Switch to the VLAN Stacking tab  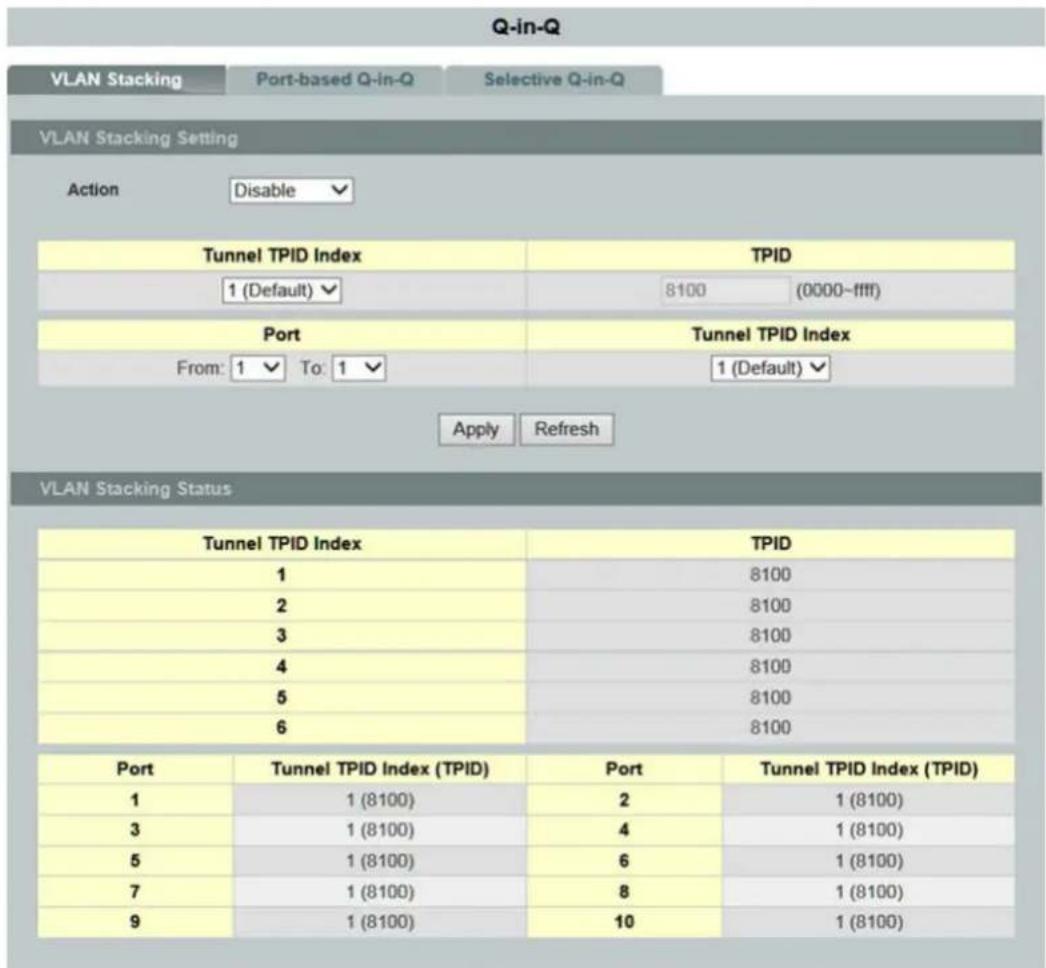coord(116,80)
